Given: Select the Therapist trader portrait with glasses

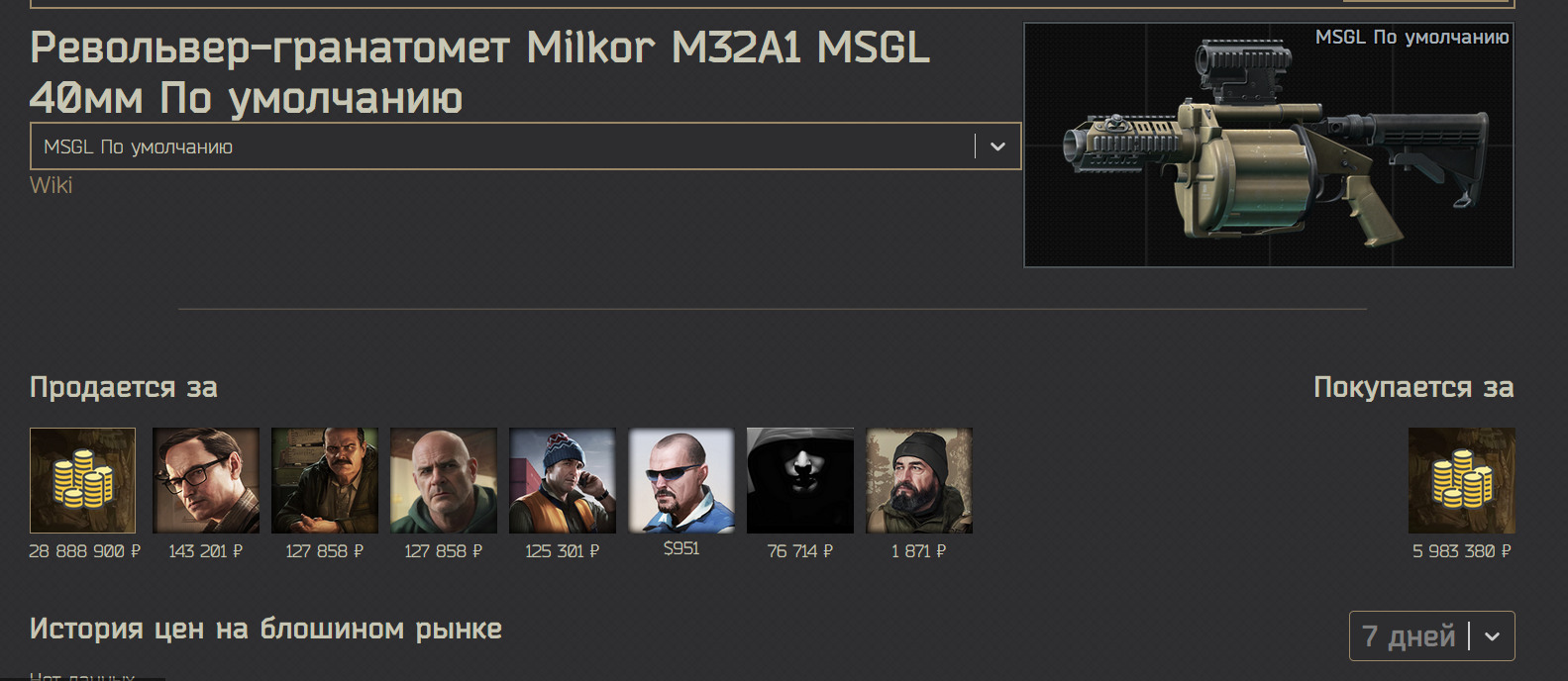Looking at the screenshot, I should (x=206, y=480).
